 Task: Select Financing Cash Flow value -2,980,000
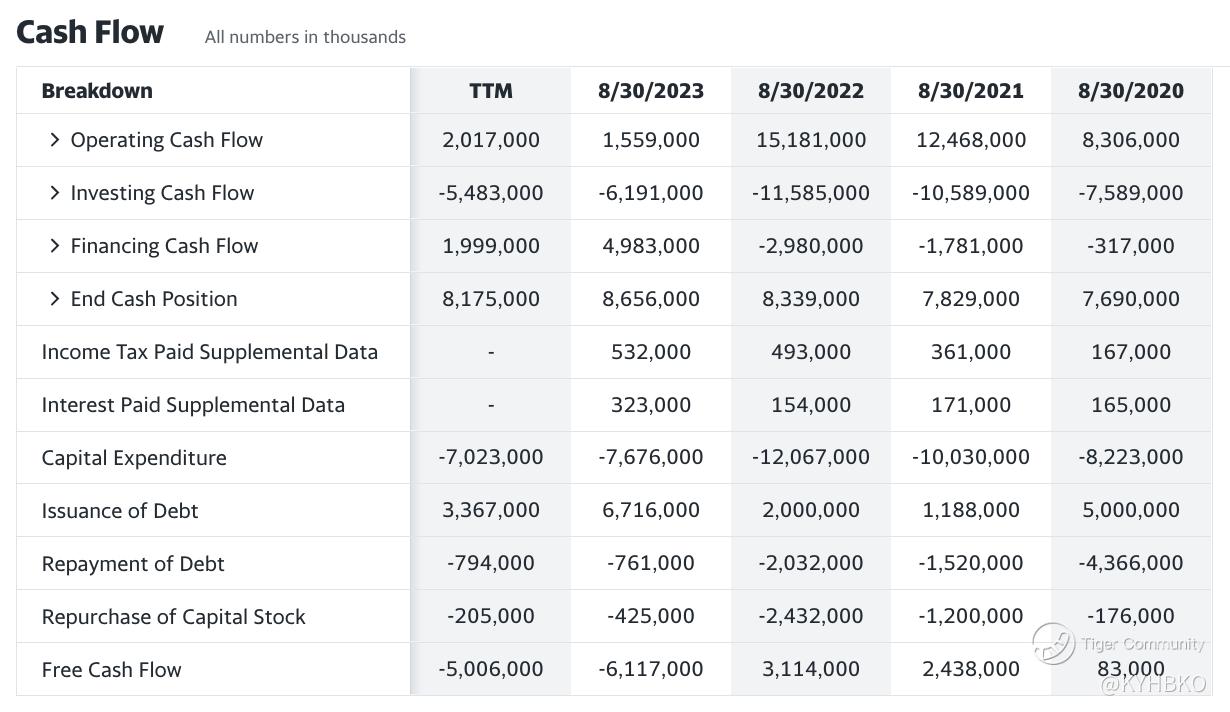[x=811, y=246]
